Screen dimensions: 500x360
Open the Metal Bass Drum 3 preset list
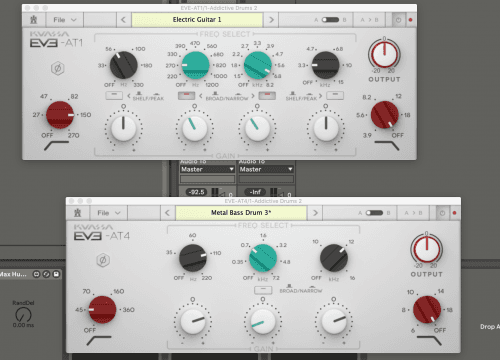[241, 213]
